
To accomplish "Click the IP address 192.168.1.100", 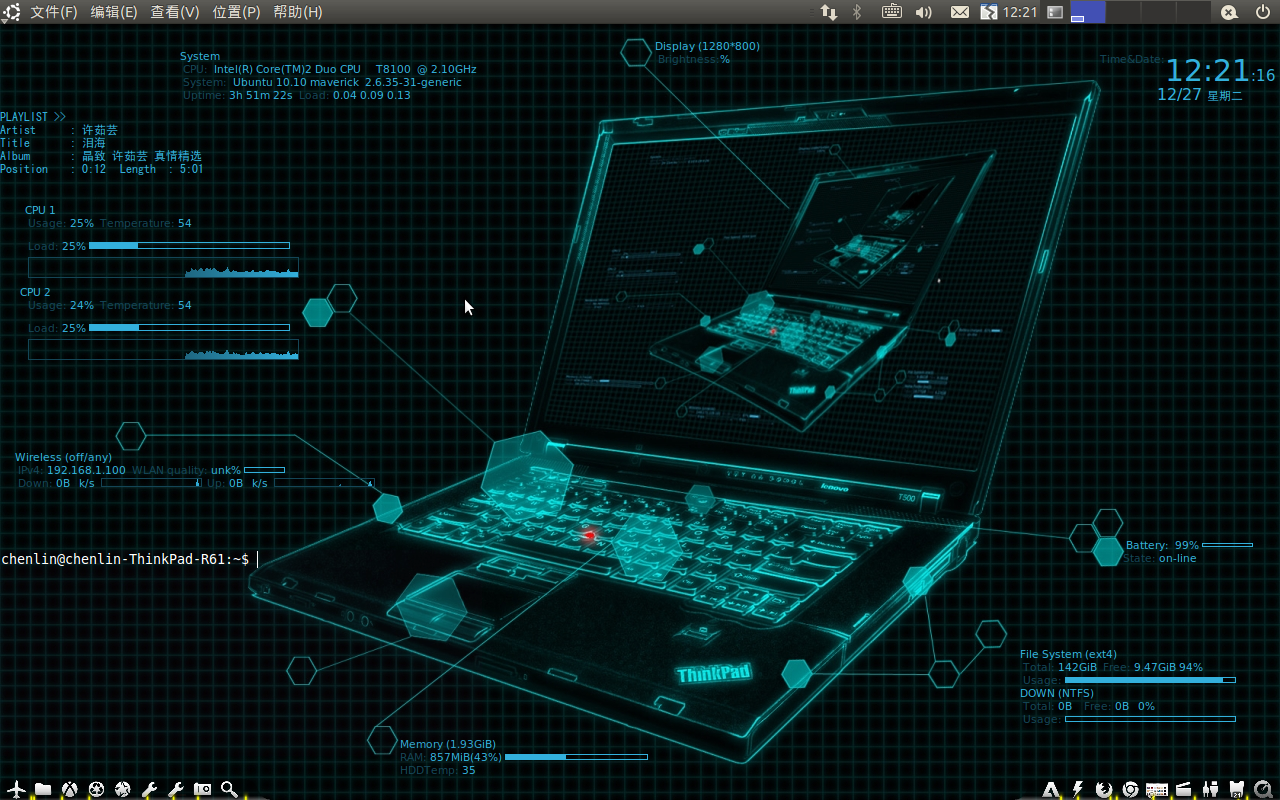I will pyautogui.click(x=86, y=470).
